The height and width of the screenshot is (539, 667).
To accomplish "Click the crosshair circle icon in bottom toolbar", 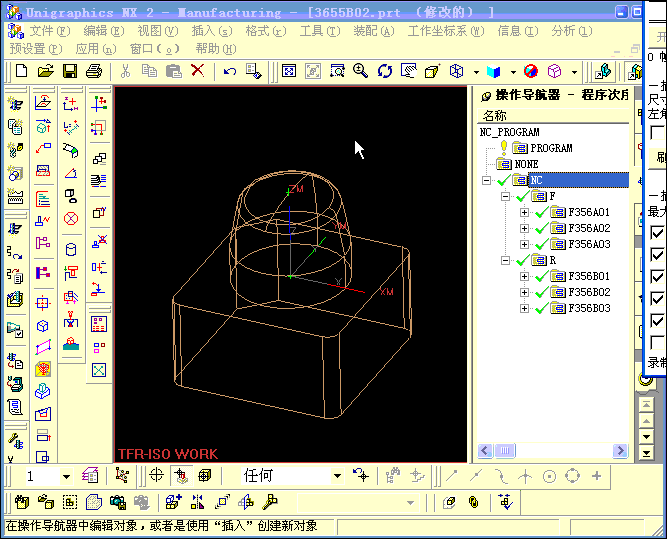I will click(x=157, y=475).
